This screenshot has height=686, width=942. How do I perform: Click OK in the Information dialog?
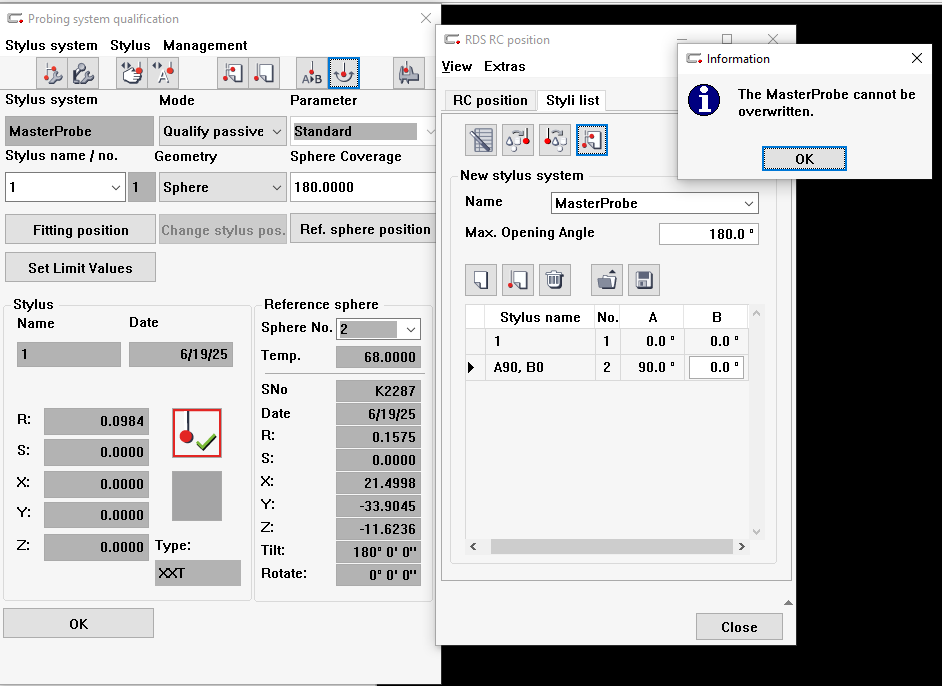(804, 159)
